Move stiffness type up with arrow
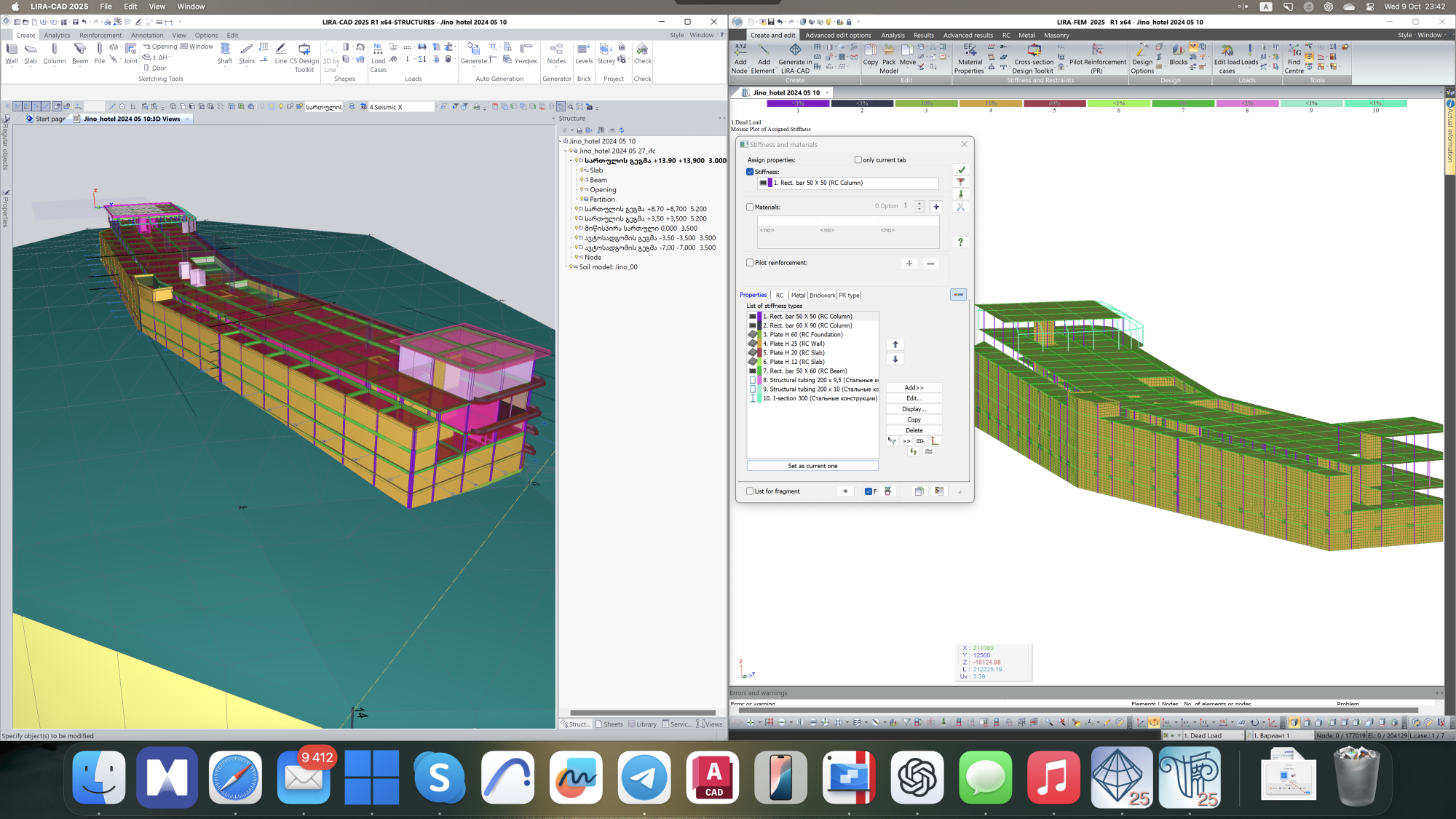1456x819 pixels. pos(895,344)
